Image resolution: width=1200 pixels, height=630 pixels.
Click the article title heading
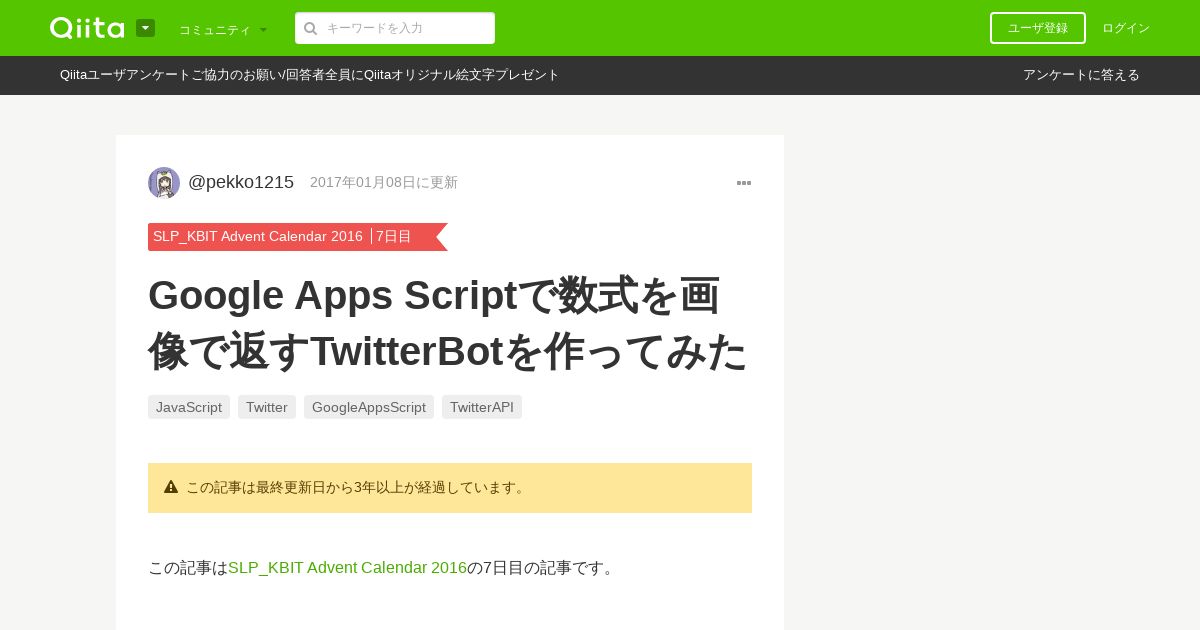pos(448,323)
